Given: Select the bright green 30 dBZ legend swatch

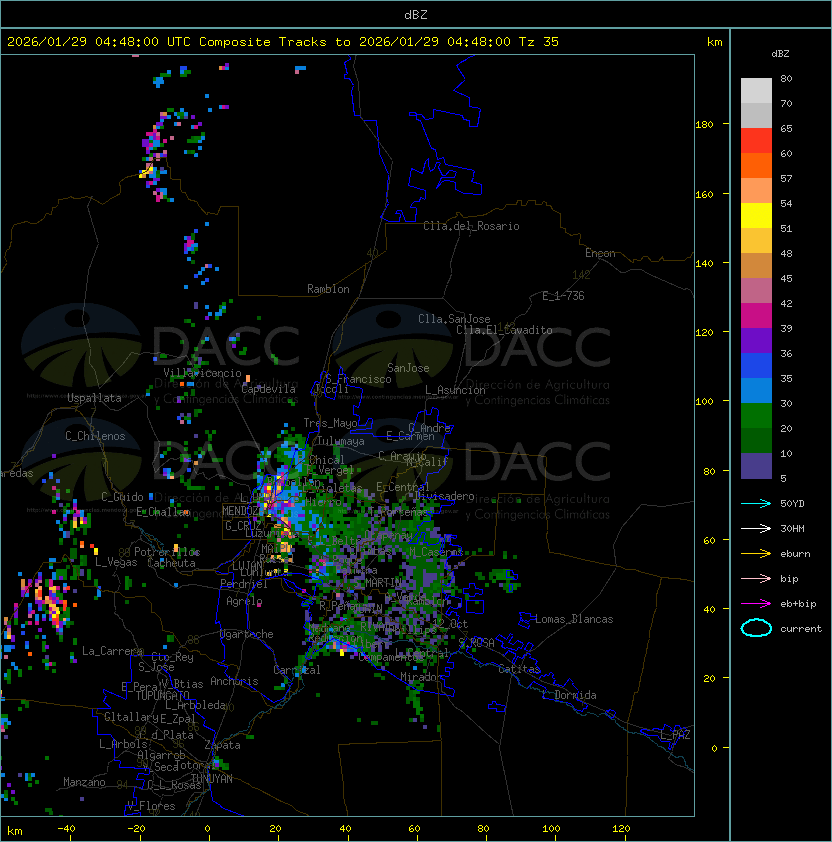Looking at the screenshot, I should coord(756,416).
